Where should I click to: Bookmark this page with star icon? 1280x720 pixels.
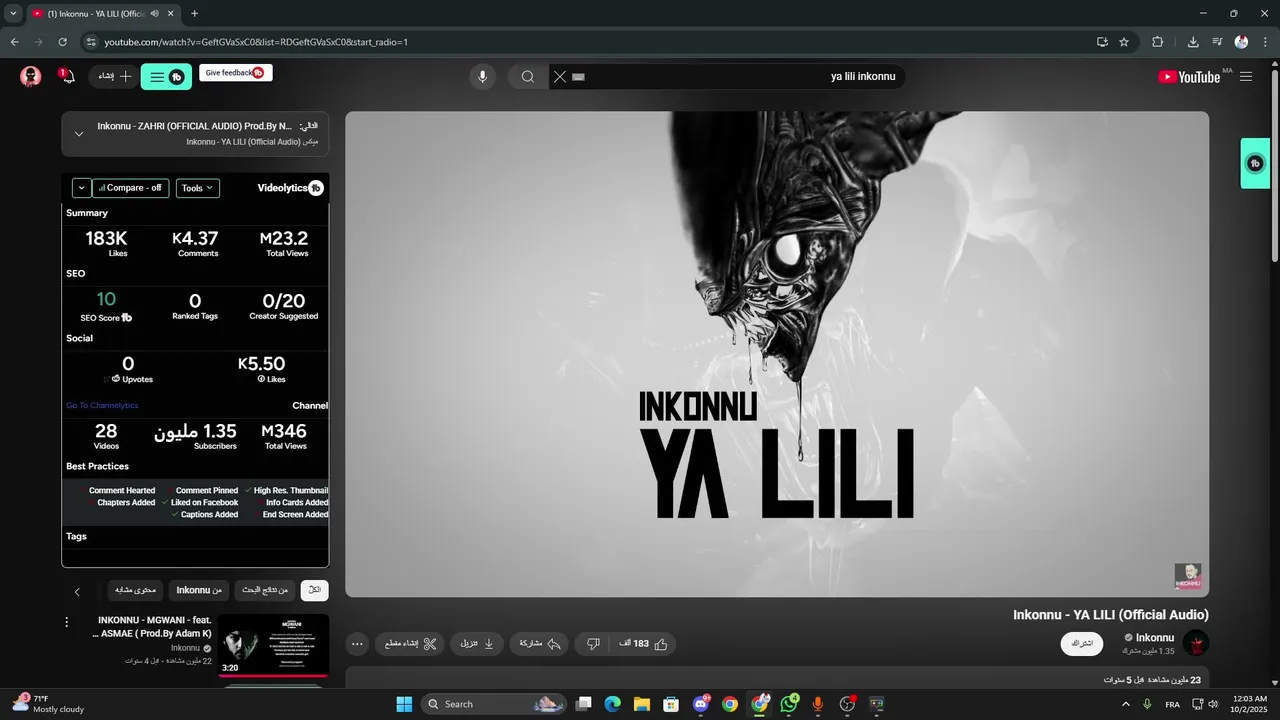[x=1124, y=42]
